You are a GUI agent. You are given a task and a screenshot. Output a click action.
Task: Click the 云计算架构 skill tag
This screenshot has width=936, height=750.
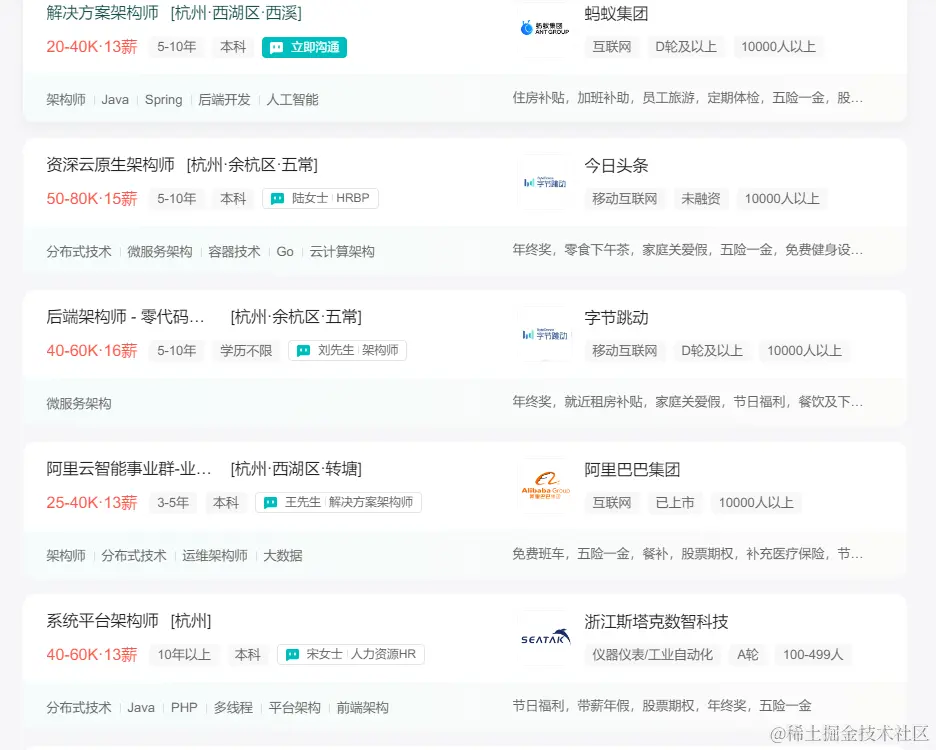tap(342, 251)
